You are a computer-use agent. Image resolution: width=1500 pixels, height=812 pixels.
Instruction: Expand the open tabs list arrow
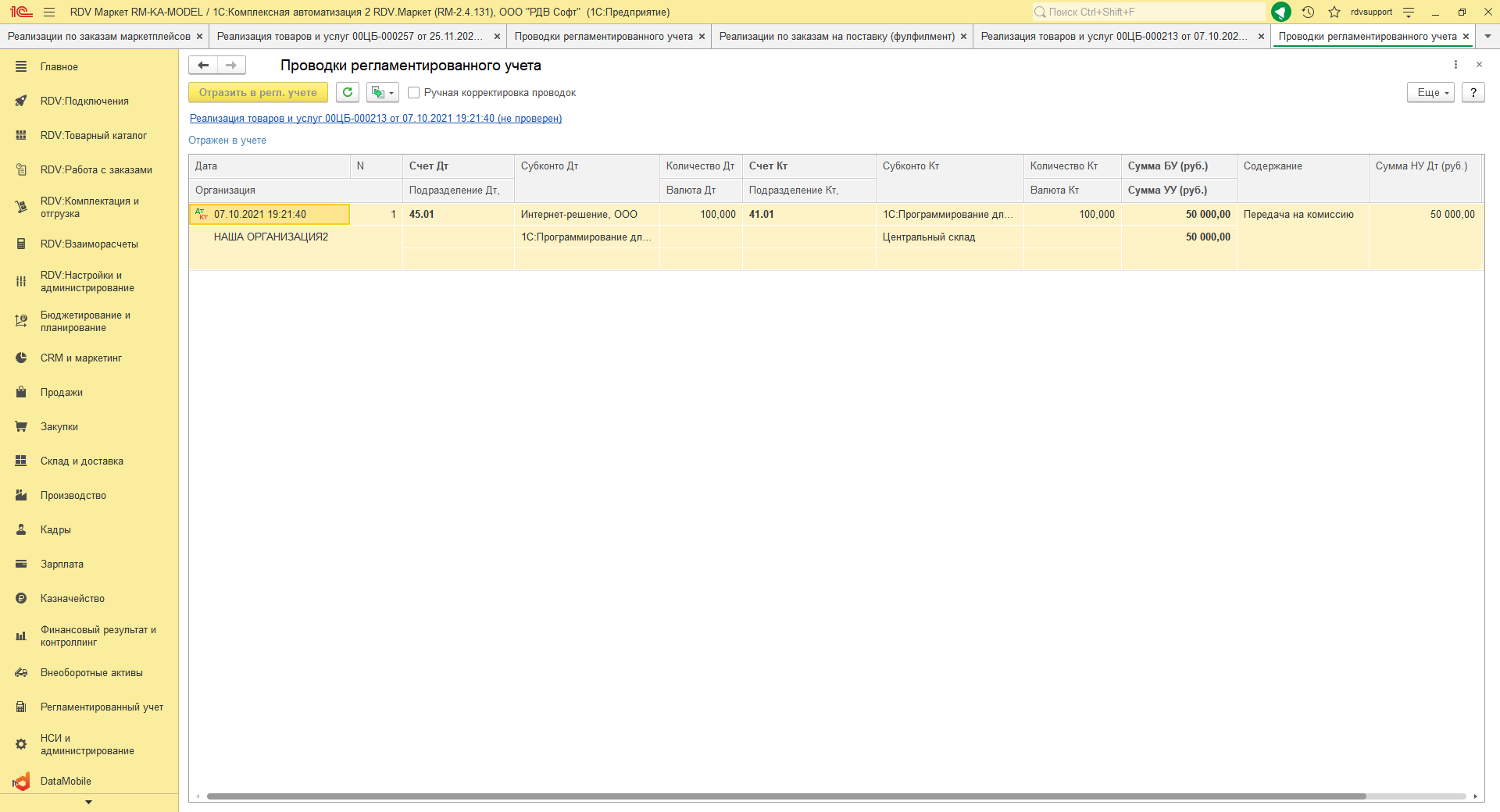coord(1487,36)
